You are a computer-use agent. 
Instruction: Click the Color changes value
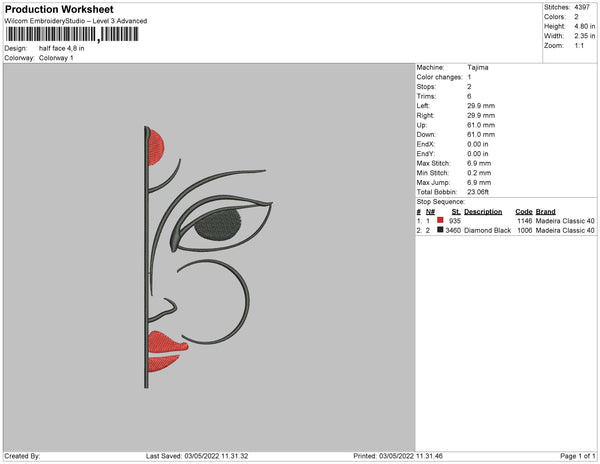(x=469, y=77)
